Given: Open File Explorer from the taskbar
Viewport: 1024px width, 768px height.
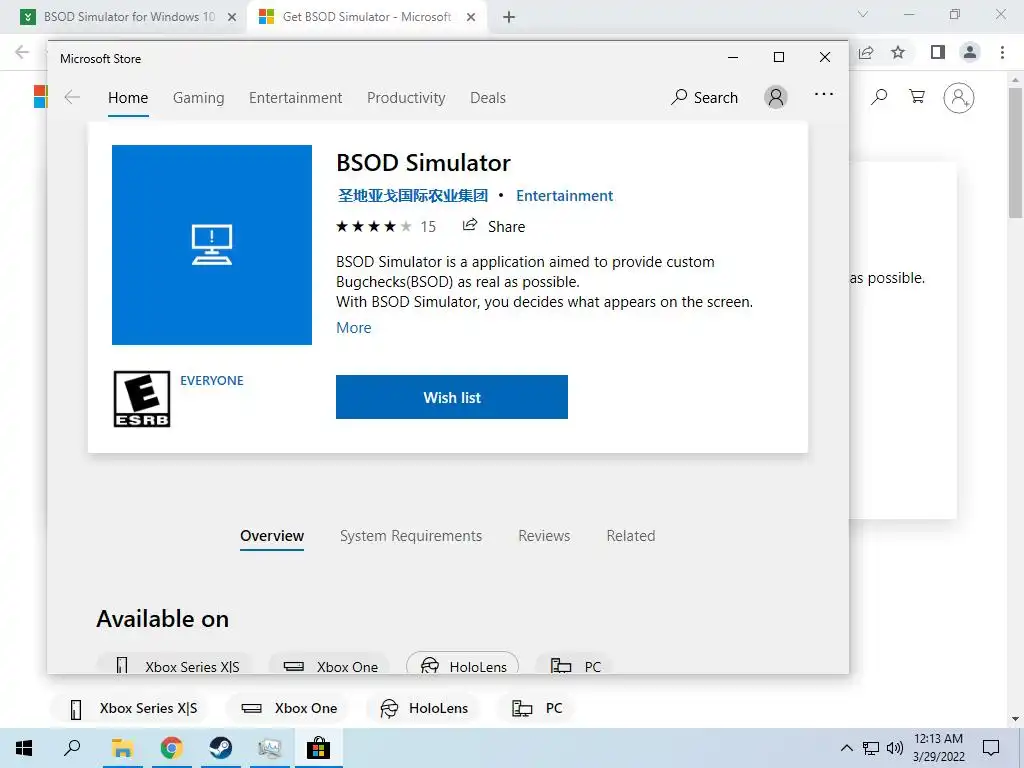Looking at the screenshot, I should tap(122, 748).
